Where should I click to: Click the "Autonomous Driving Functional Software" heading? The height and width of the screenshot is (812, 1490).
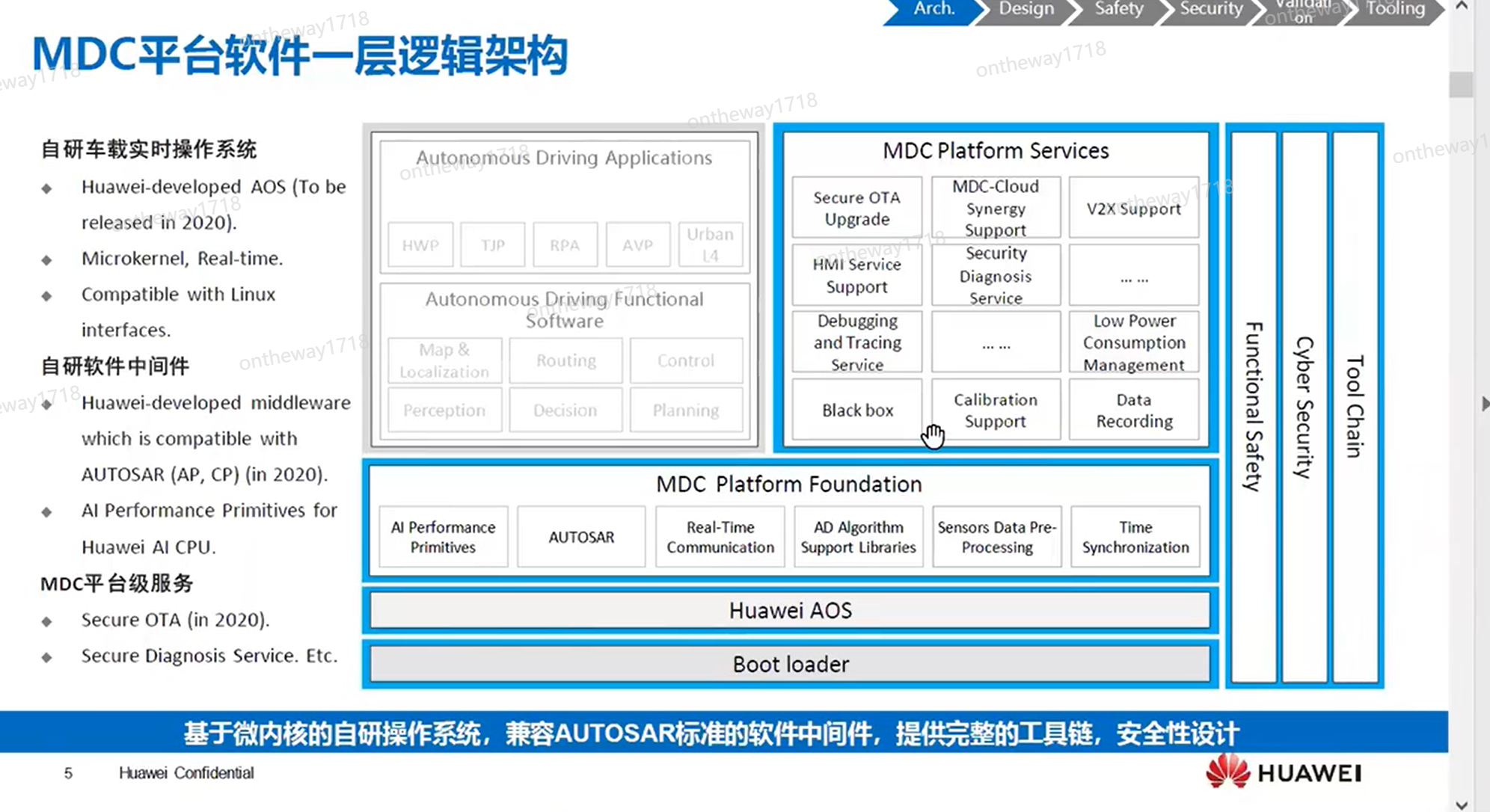[565, 310]
